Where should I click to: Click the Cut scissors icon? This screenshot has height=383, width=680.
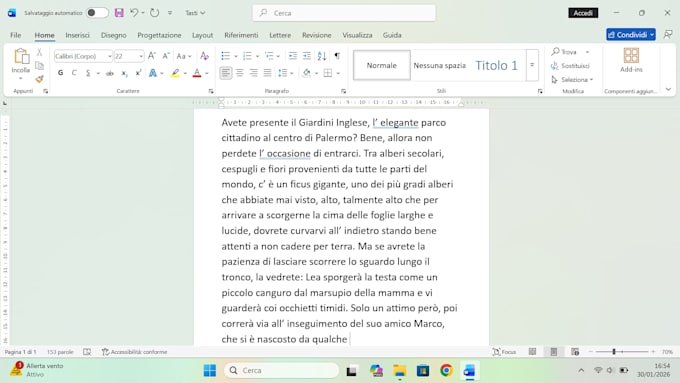pyautogui.click(x=39, y=52)
